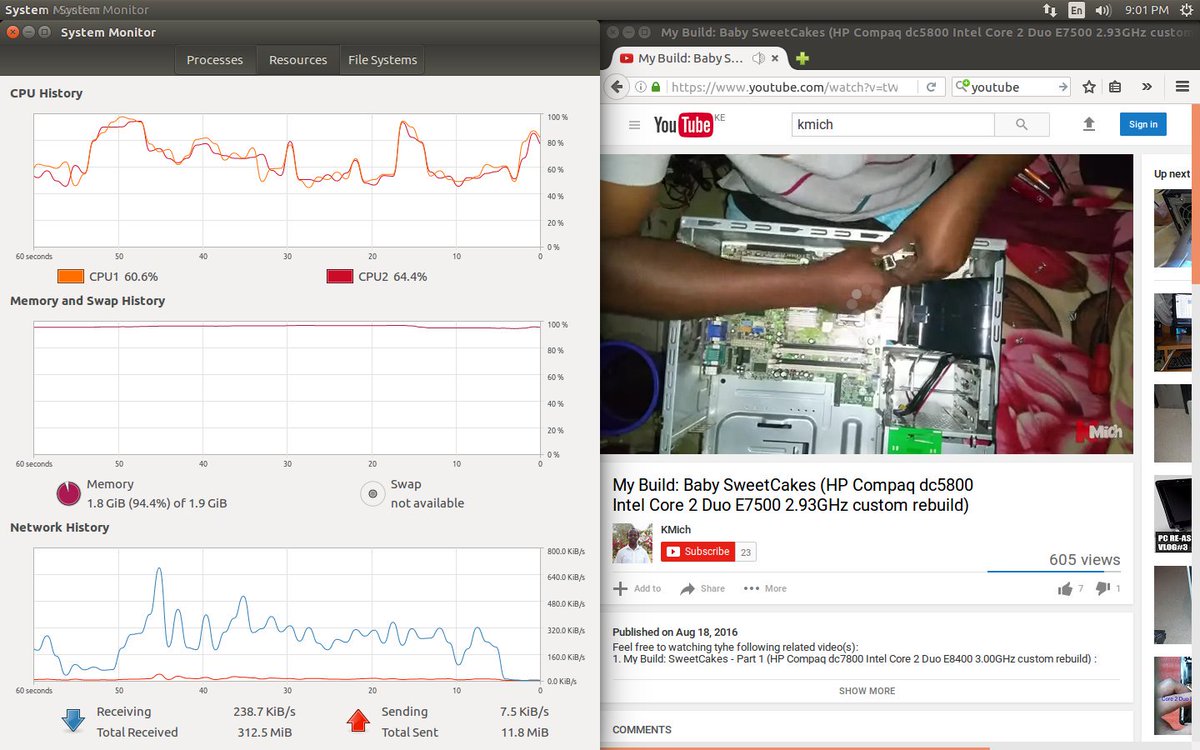Screen dimensions: 1200x750
Task: Show bookmarks list icon in Firefox toolbar
Action: 1115,87
